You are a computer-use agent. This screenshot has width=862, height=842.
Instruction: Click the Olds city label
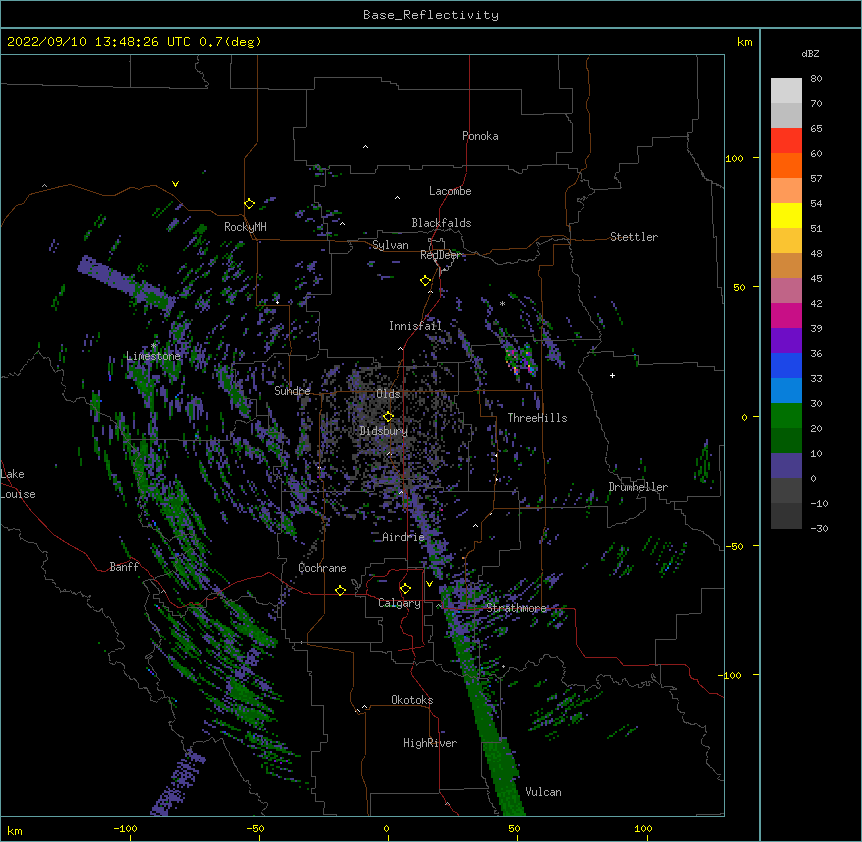point(388,394)
